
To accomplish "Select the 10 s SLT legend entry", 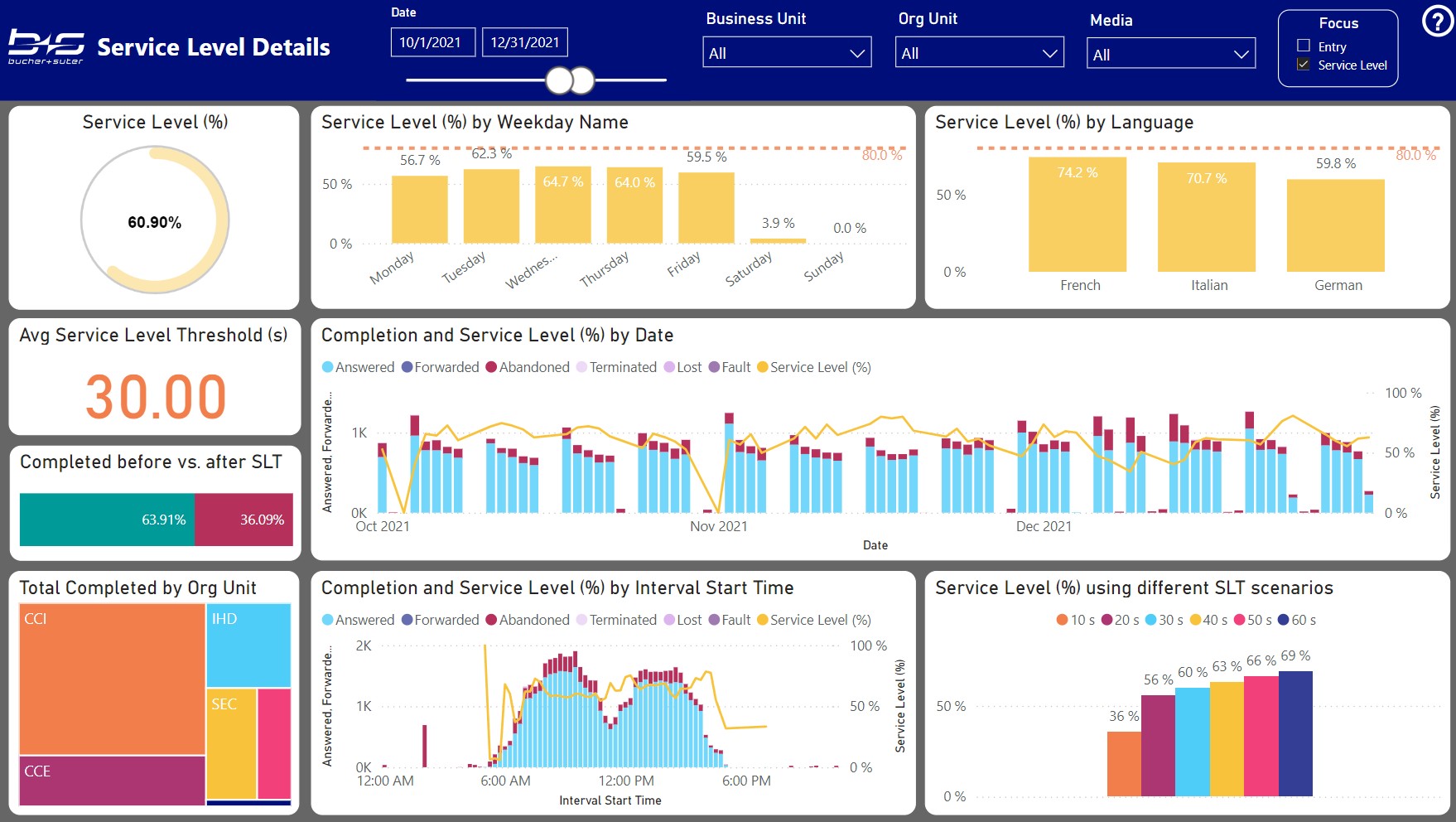I will (x=1076, y=620).
